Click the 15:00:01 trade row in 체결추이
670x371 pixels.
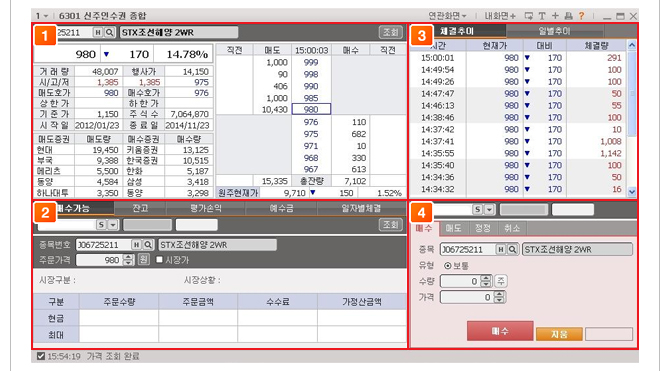click(518, 58)
